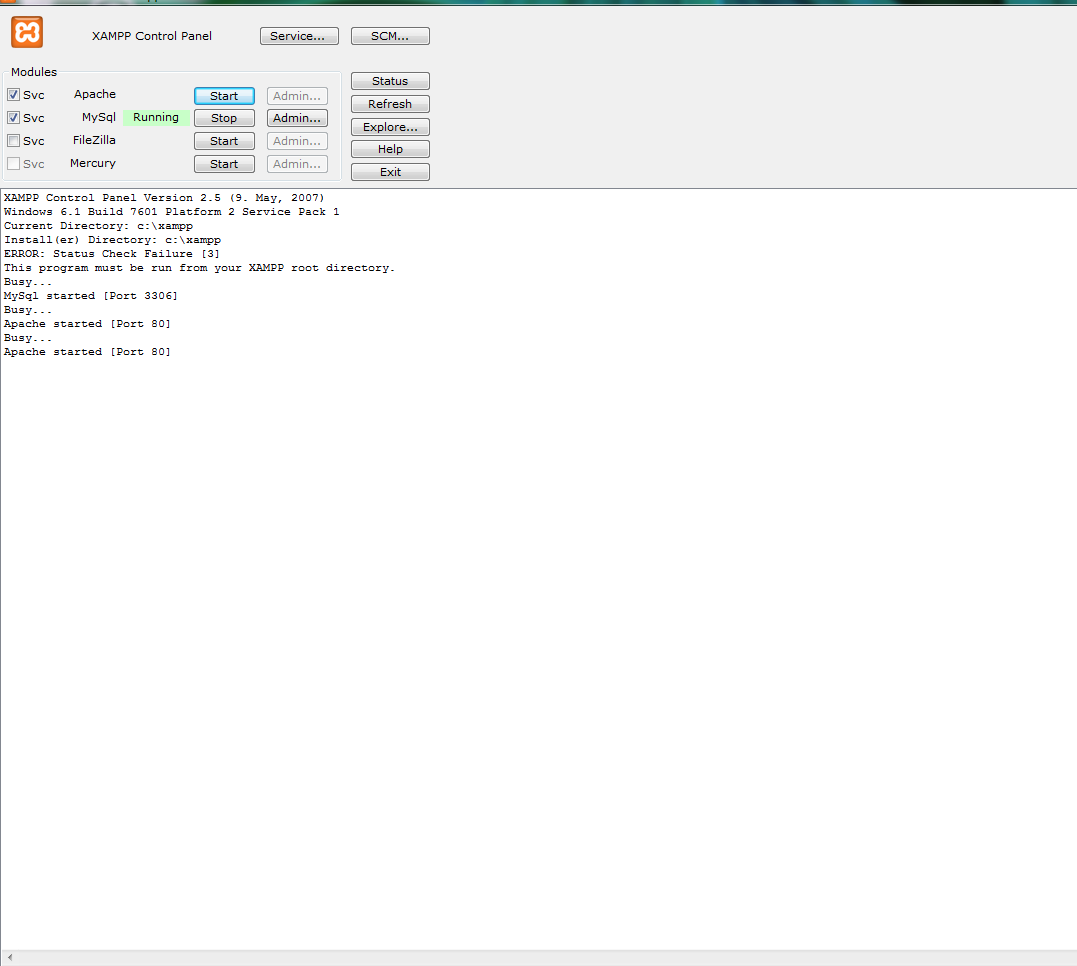Open the Help button

tap(390, 149)
